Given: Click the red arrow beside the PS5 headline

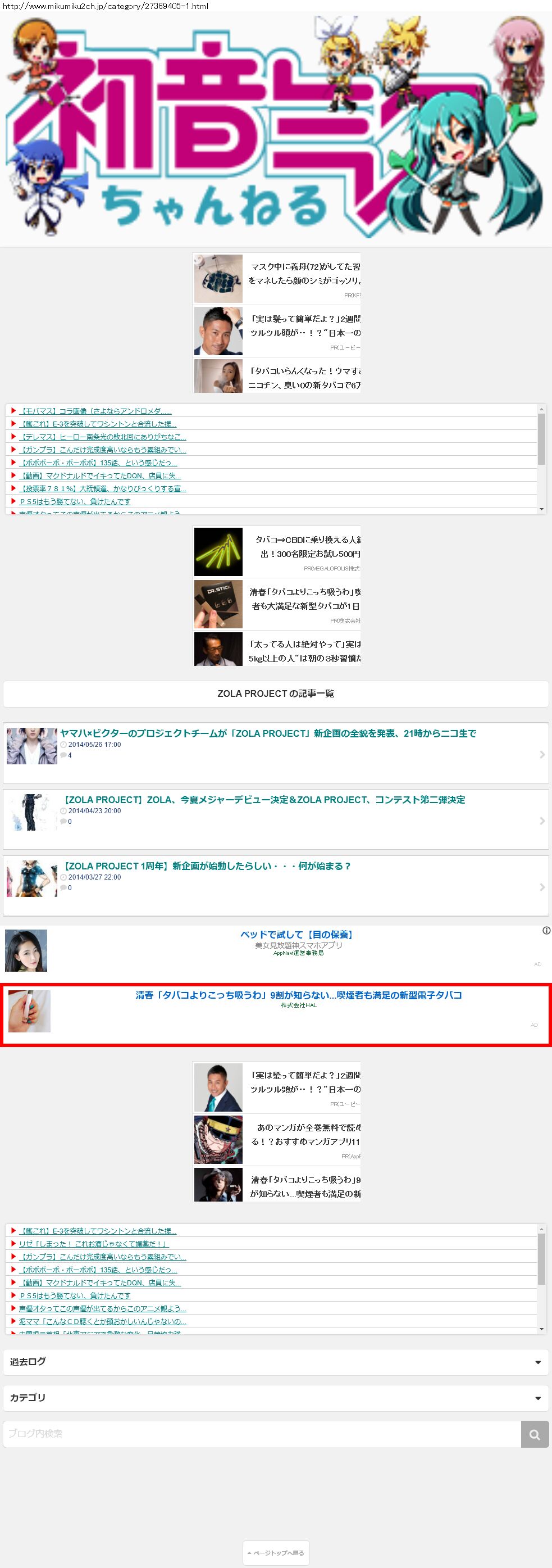Looking at the screenshot, I should tap(13, 501).
